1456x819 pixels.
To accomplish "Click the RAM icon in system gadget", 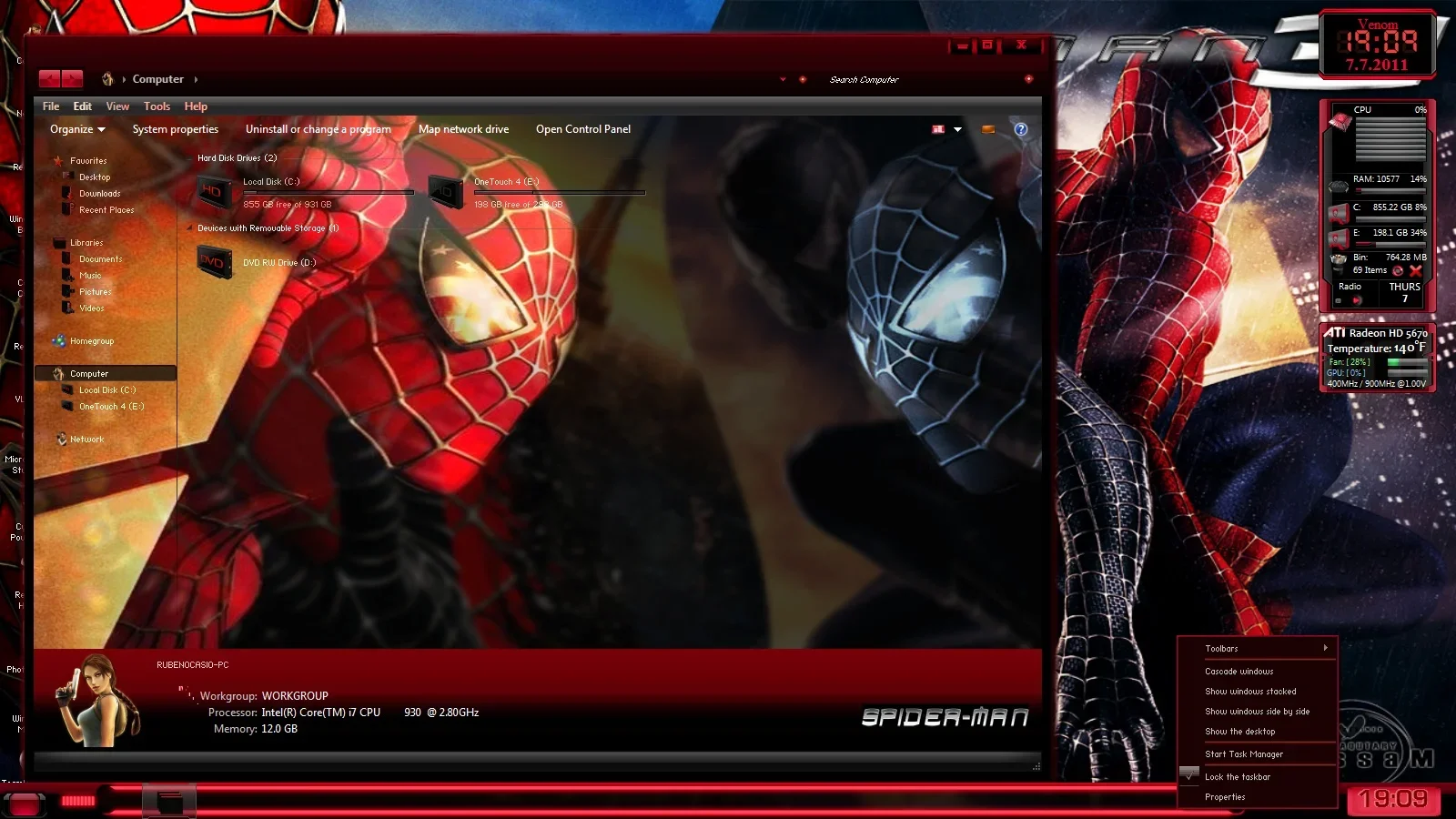I will click(x=1339, y=187).
